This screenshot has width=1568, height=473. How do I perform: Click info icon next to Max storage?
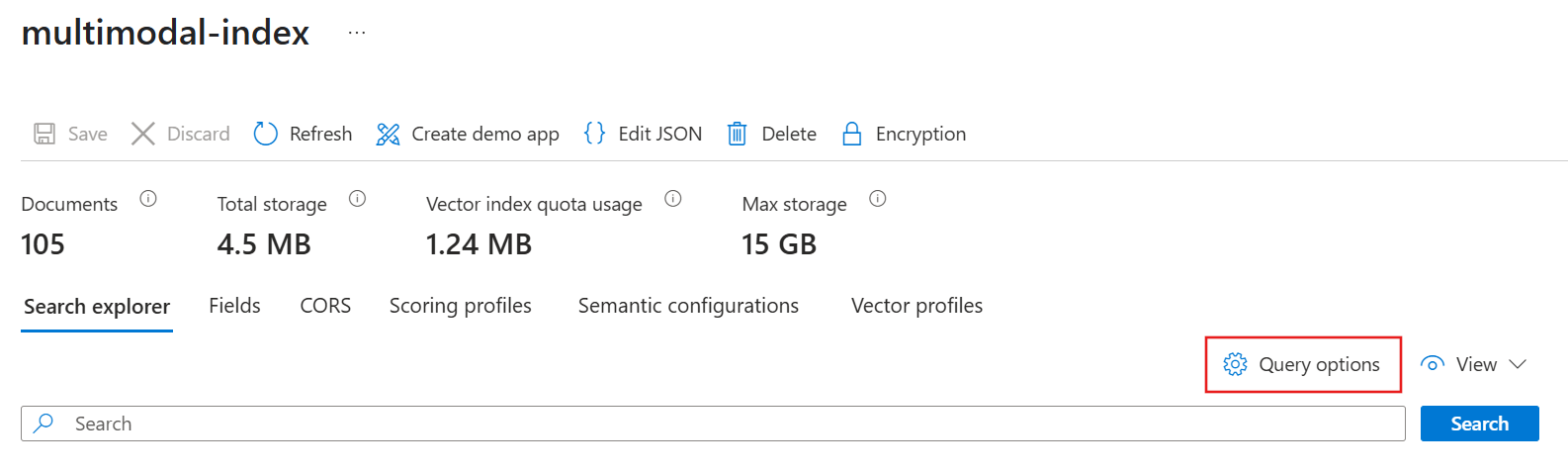click(x=878, y=199)
